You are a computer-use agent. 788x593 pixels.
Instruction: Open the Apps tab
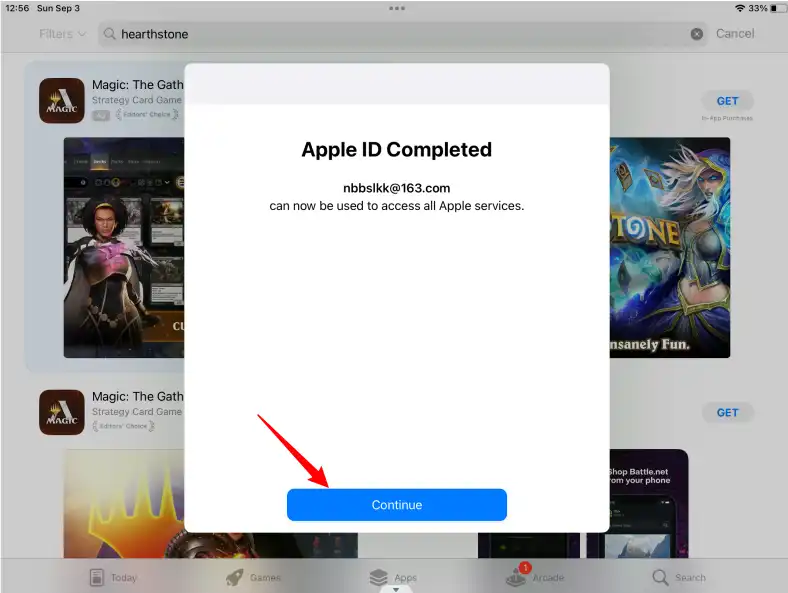[393, 577]
